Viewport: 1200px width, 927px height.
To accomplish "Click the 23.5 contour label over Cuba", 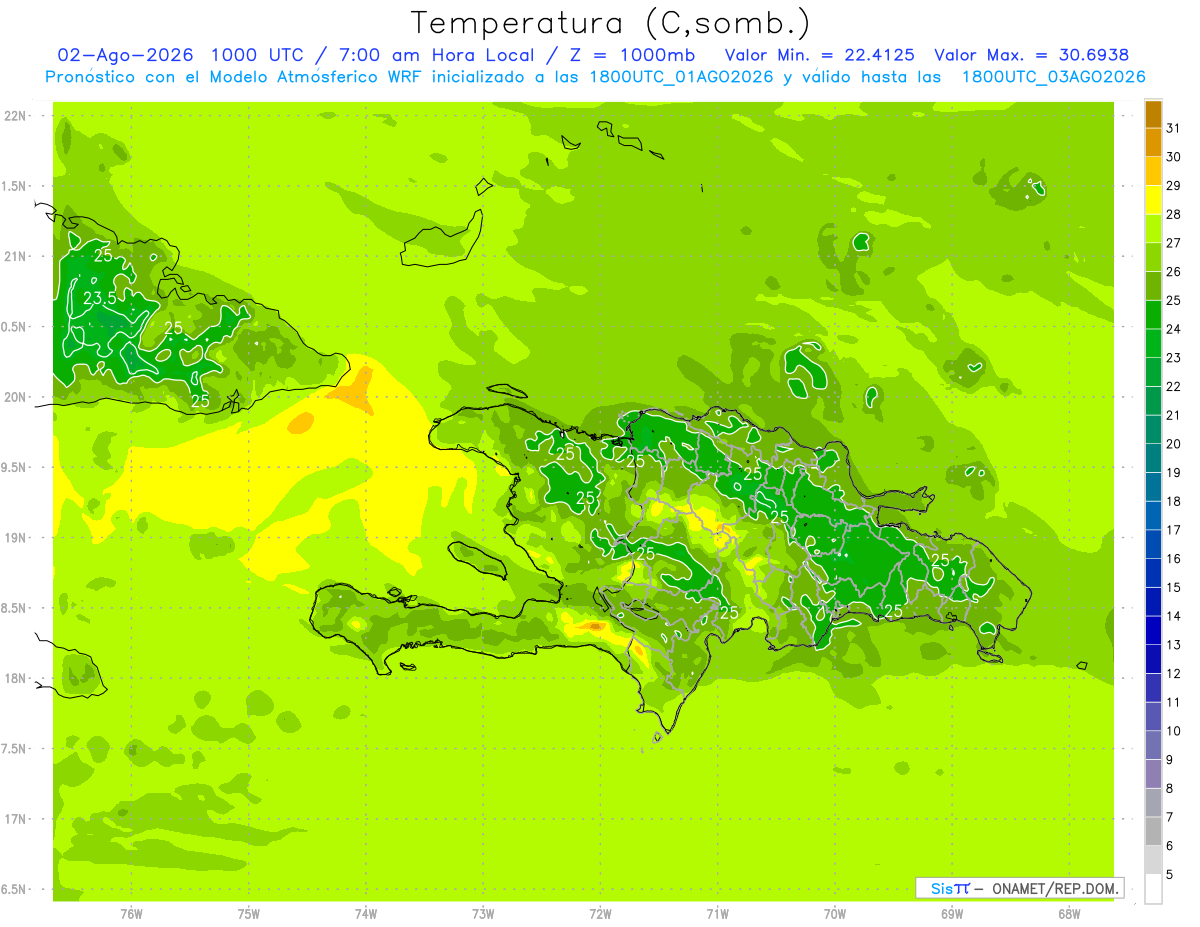I will [x=101, y=298].
